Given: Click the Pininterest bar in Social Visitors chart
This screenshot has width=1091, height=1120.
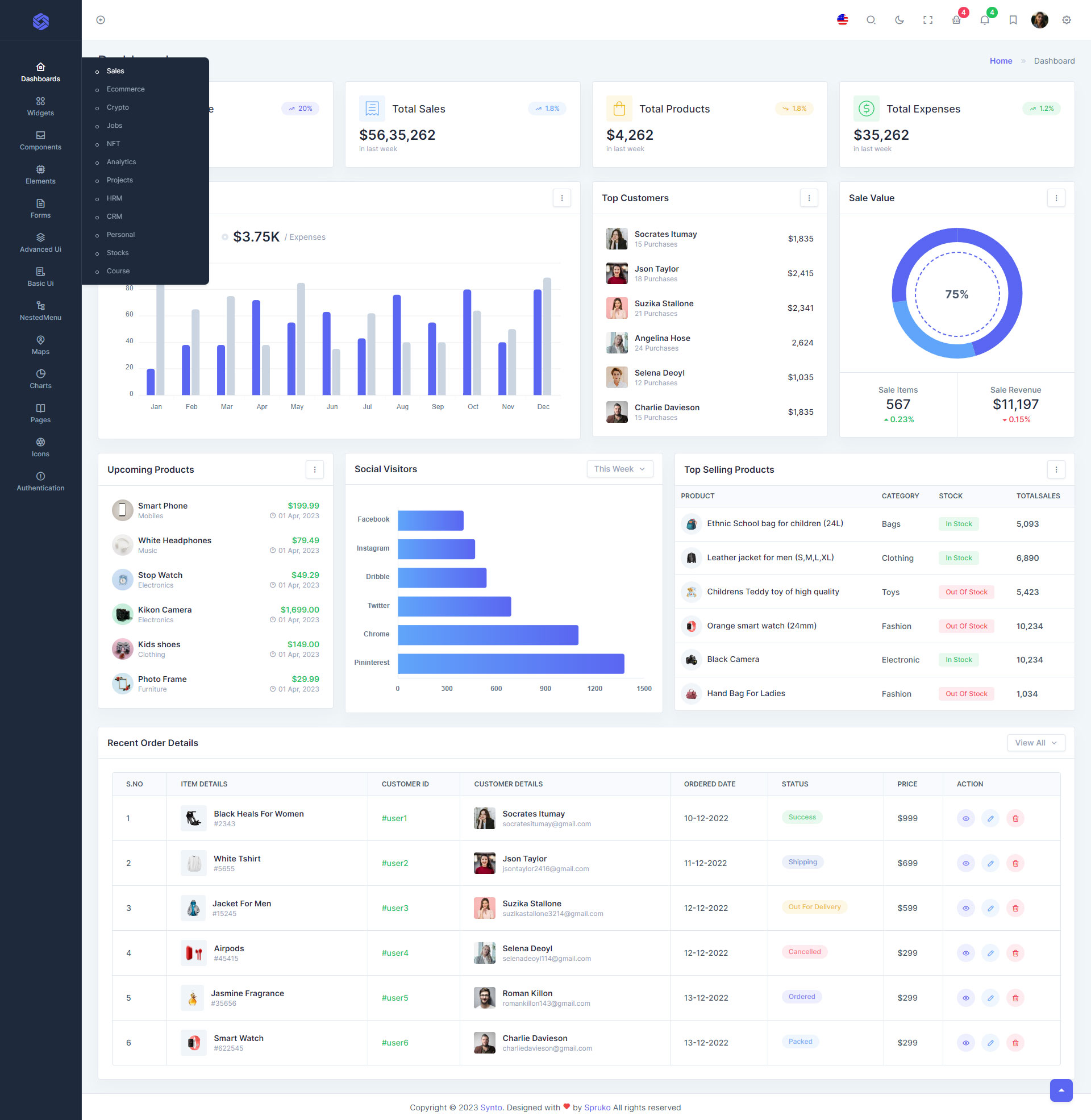Looking at the screenshot, I should (x=510, y=663).
